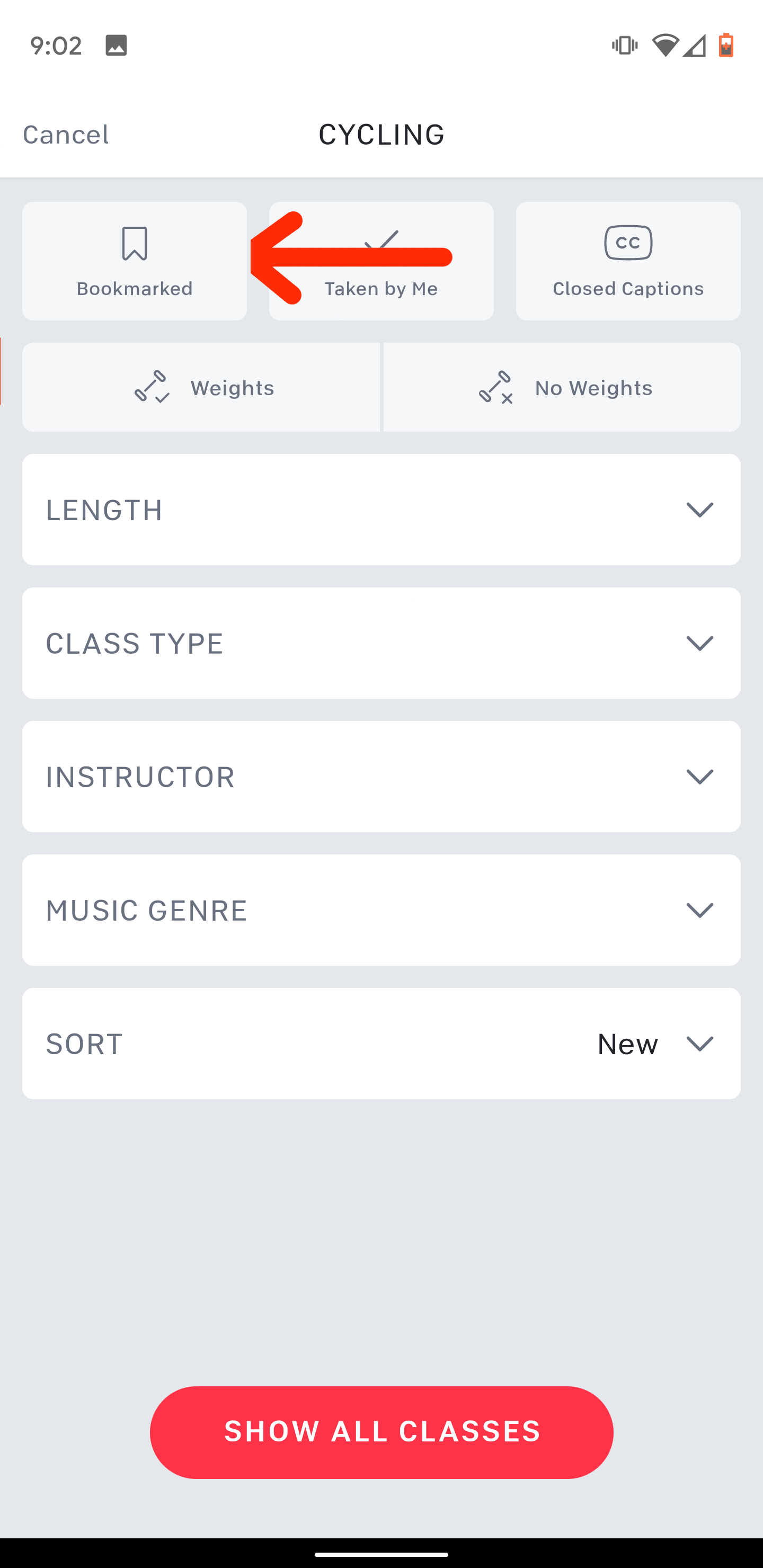The height and width of the screenshot is (1568, 763).
Task: Tap the battery icon in status bar
Action: 726,46
